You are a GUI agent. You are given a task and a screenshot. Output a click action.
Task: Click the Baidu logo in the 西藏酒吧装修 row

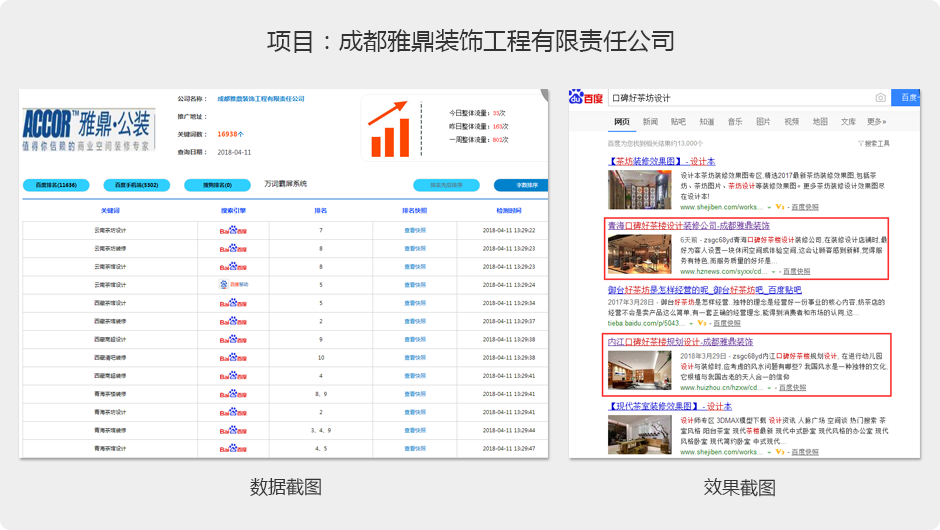click(233, 358)
